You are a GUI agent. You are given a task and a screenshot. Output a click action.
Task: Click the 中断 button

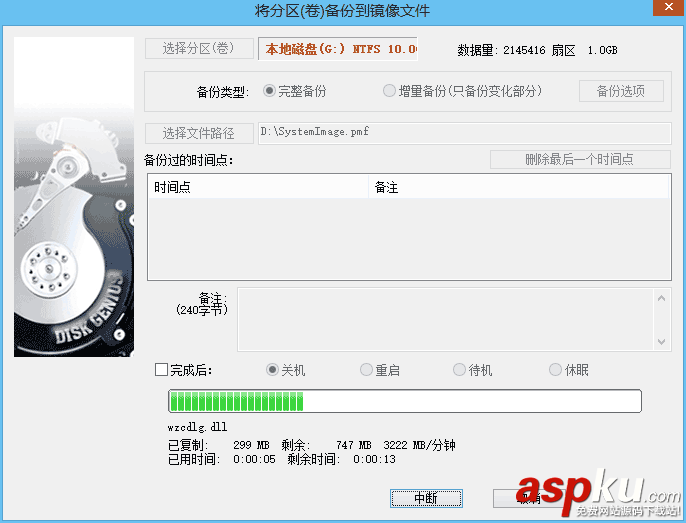coord(426,498)
